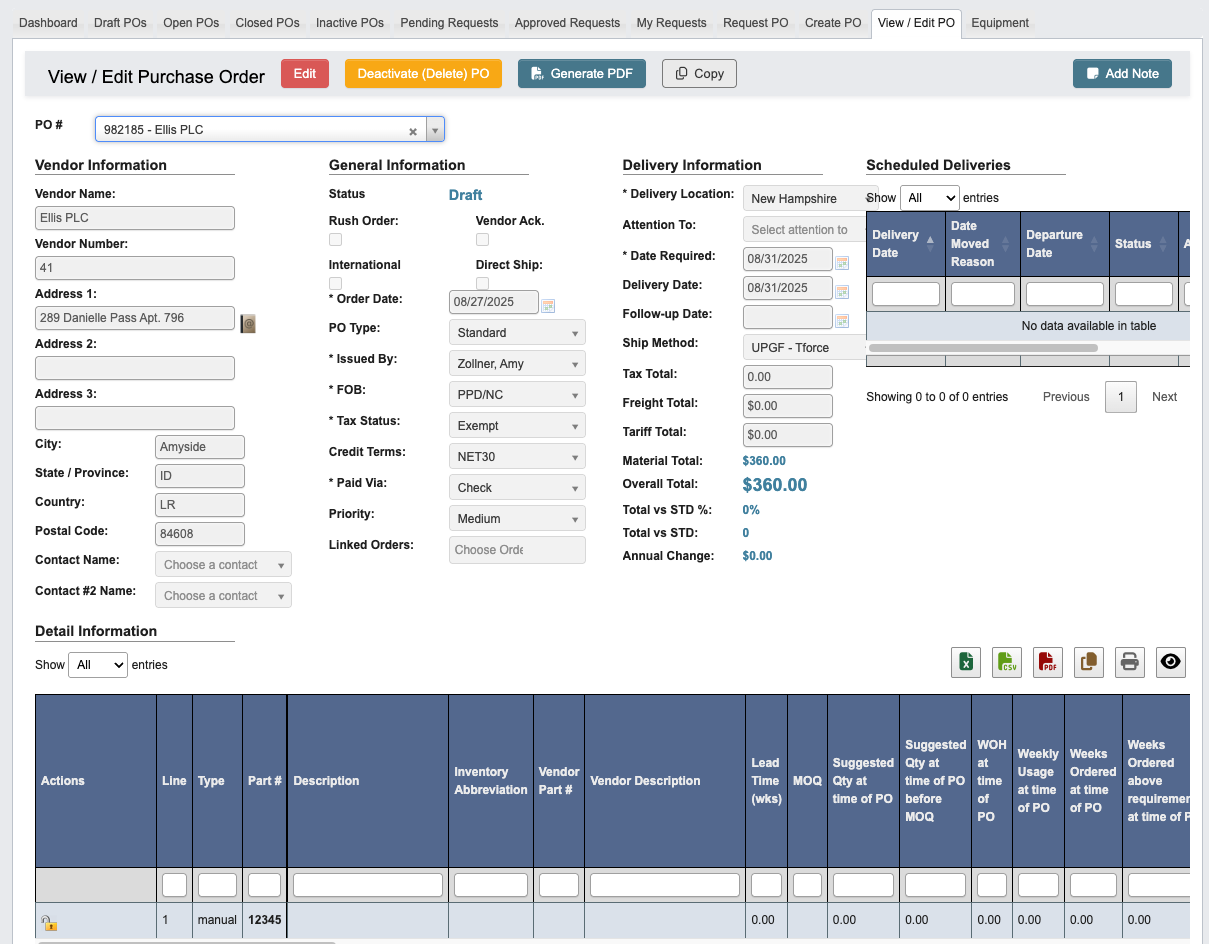
Task: Click Deactivate (Delete) PO button
Action: pos(424,74)
